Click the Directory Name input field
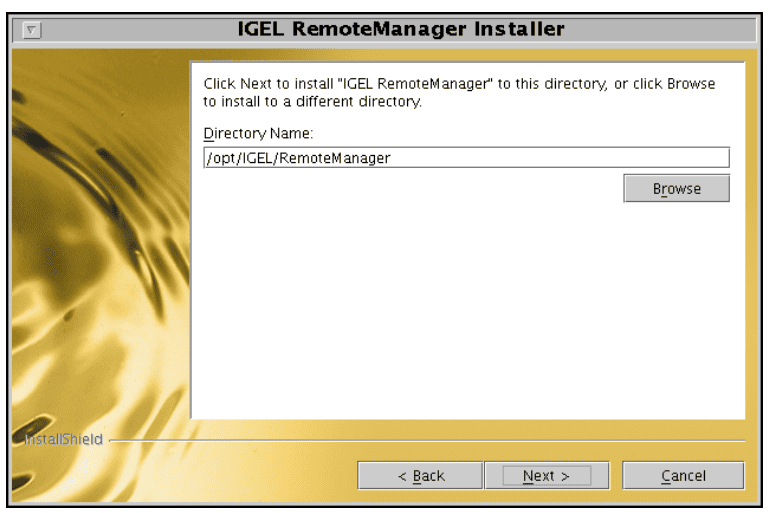Image resolution: width=769 pixels, height=513 pixels. click(x=466, y=157)
